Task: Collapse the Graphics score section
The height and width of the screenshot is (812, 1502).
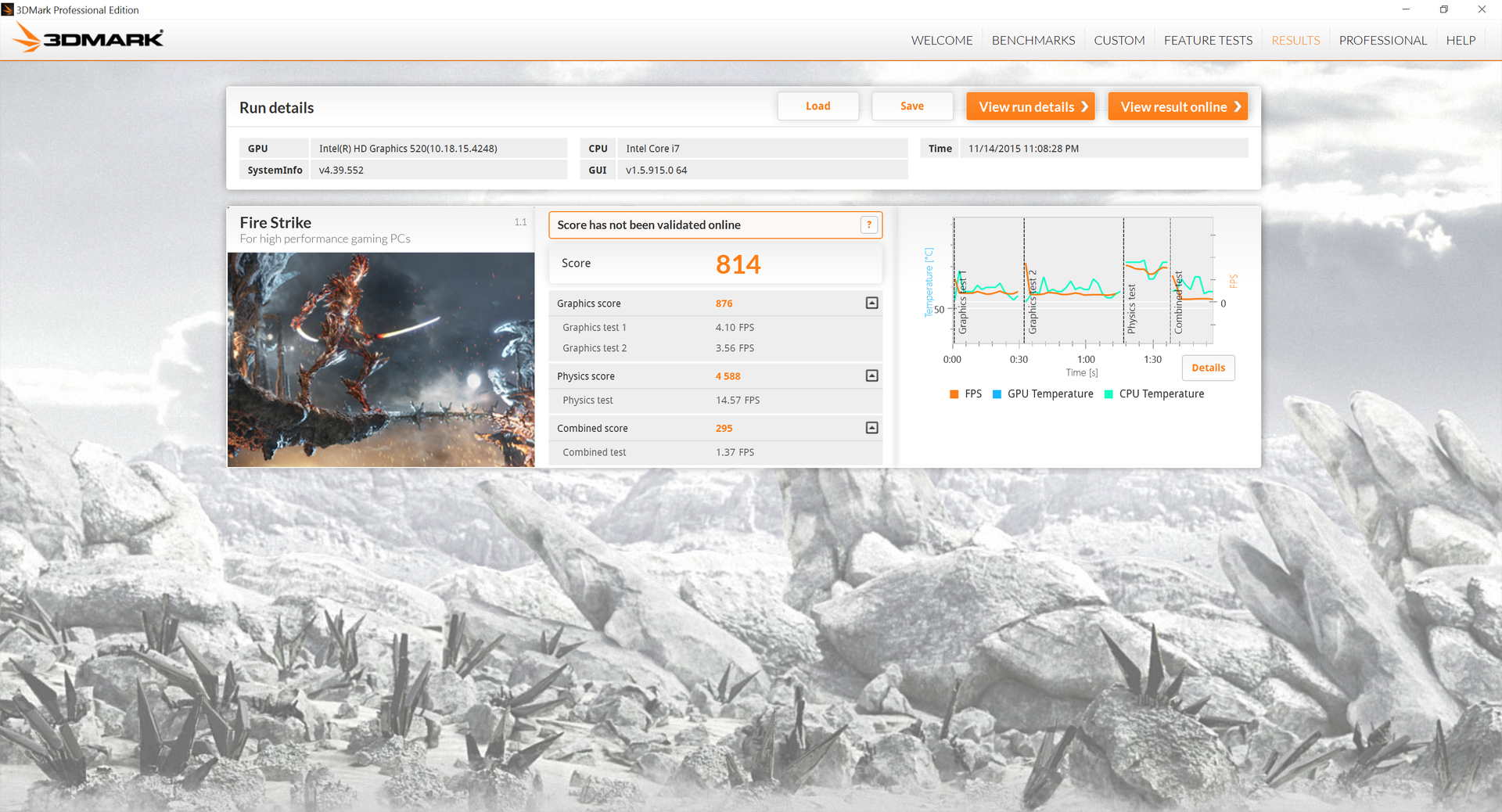Action: tap(872, 303)
